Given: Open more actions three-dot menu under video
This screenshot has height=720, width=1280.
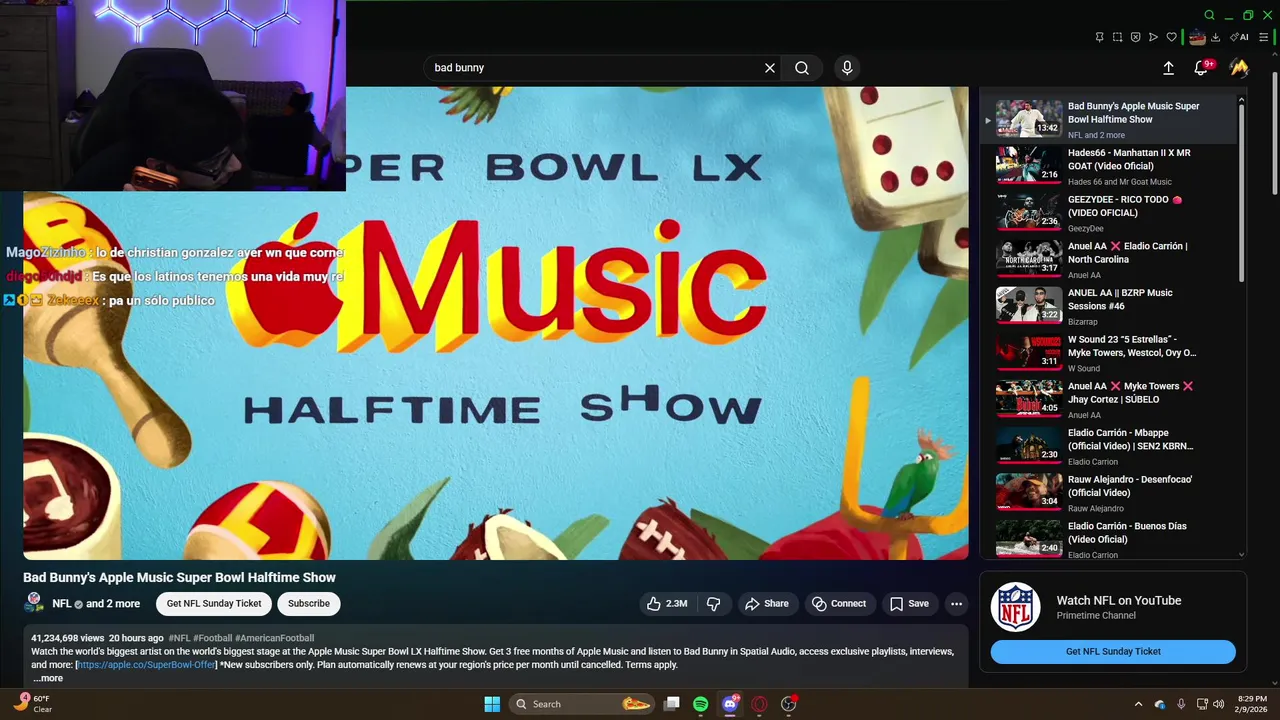Looking at the screenshot, I should point(956,603).
